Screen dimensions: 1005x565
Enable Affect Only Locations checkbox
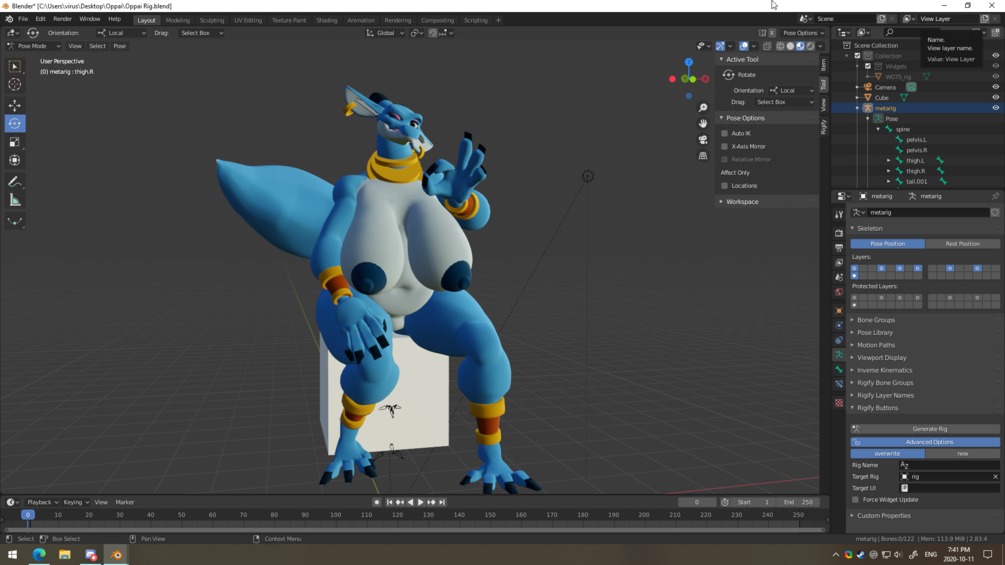pyautogui.click(x=724, y=186)
